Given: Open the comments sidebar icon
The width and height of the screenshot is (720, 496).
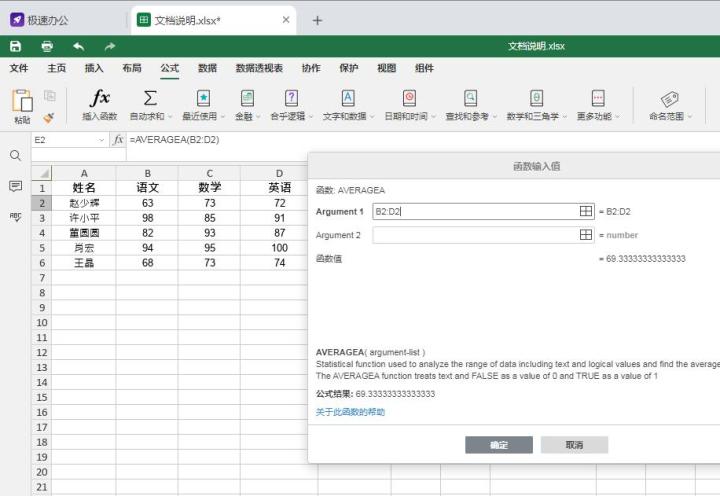Looking at the screenshot, I should (15, 186).
